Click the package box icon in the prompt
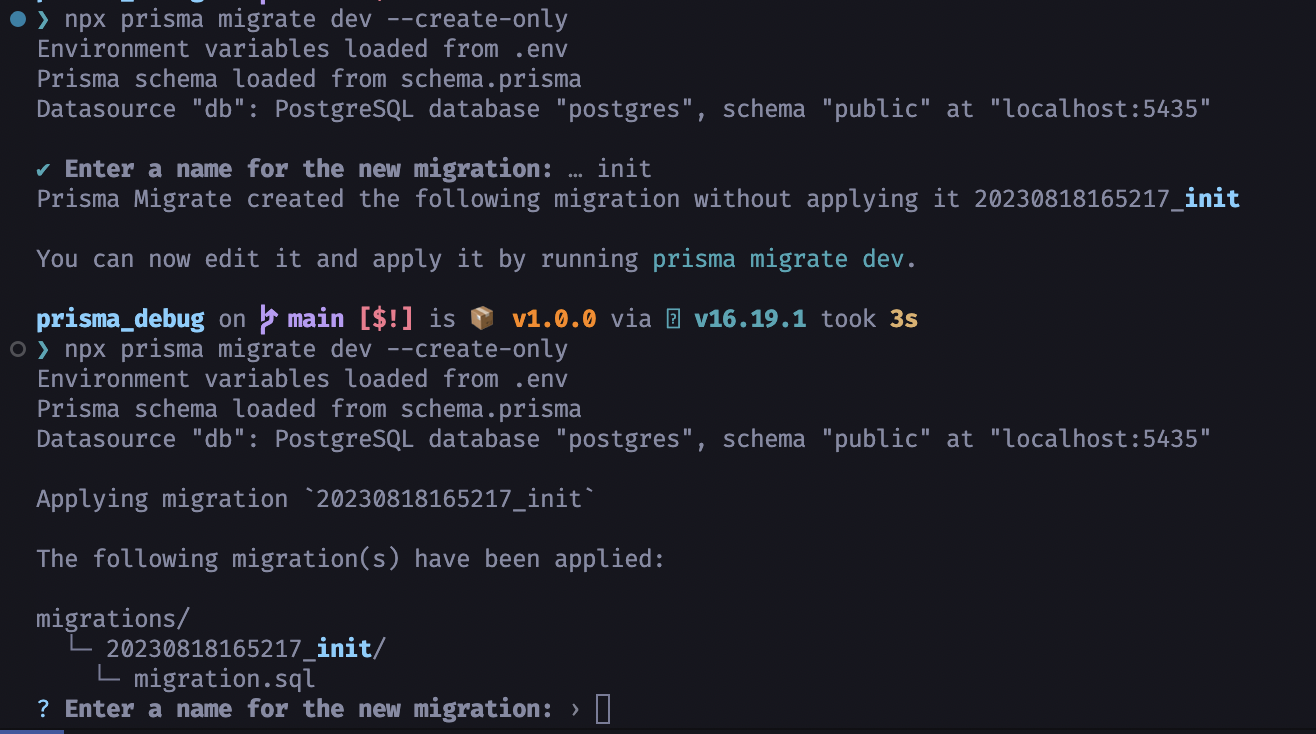This screenshot has width=1316, height=734. pos(481,318)
